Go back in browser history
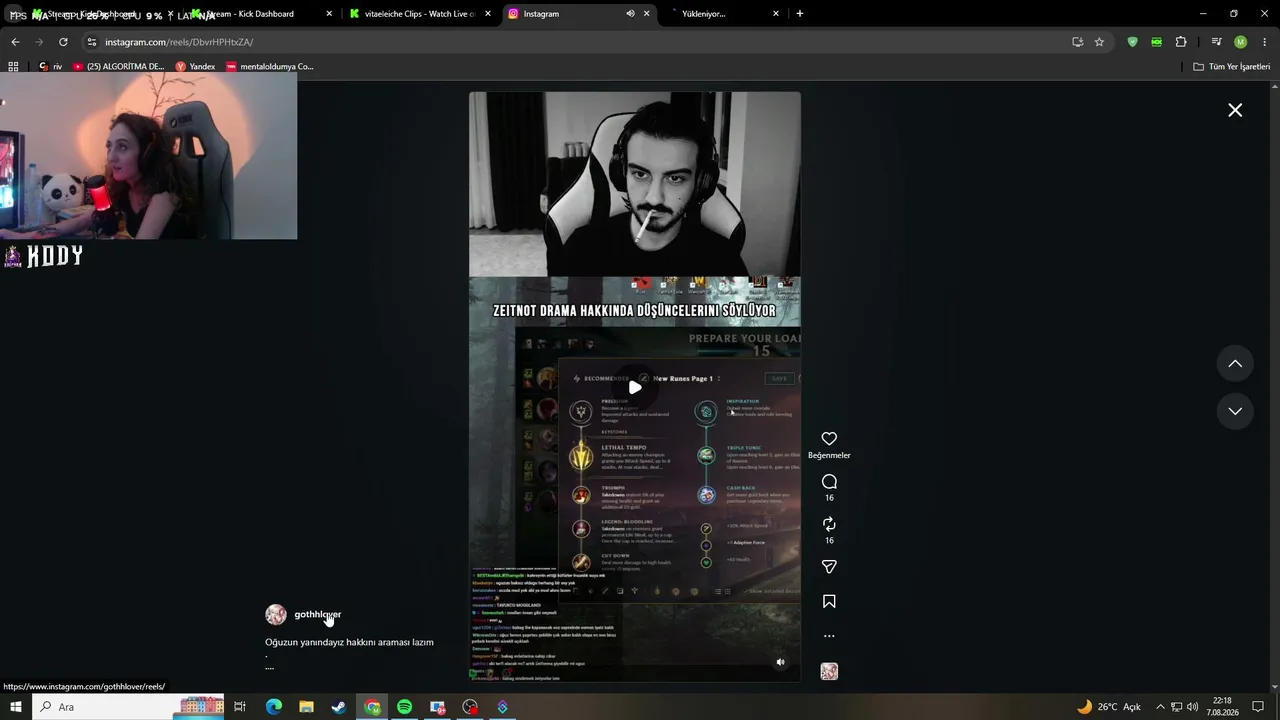 tap(15, 42)
